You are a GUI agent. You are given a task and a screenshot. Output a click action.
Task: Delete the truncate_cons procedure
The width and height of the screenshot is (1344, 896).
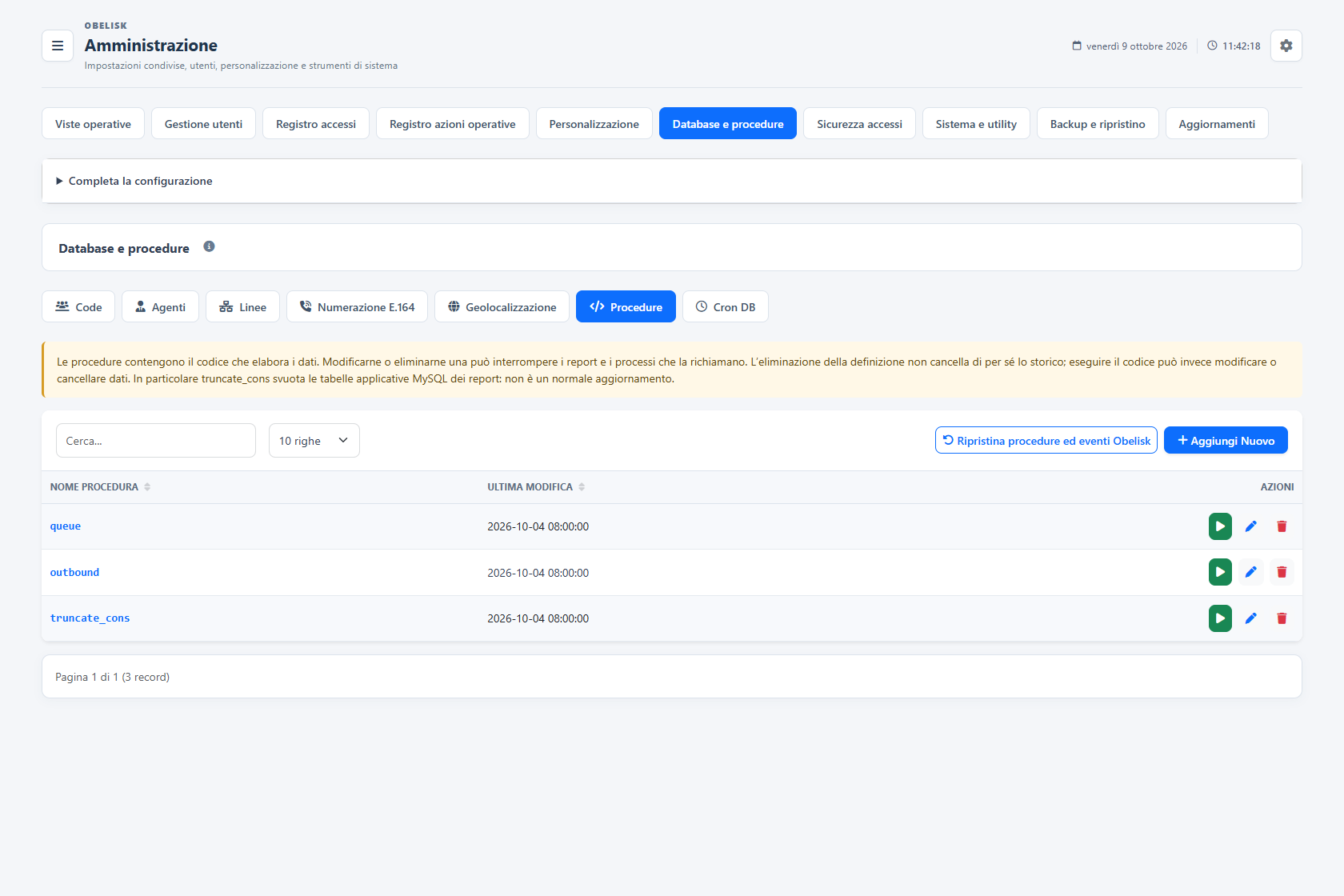1282,618
